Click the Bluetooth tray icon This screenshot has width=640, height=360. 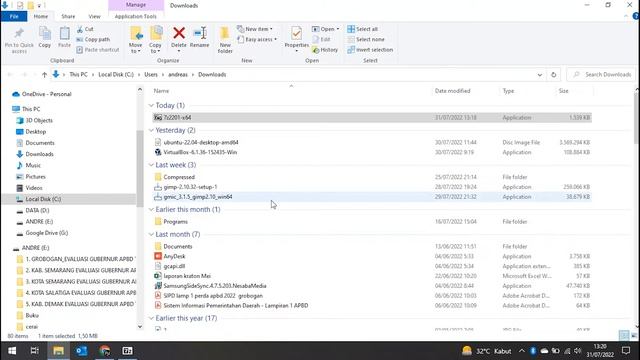(x=533, y=351)
